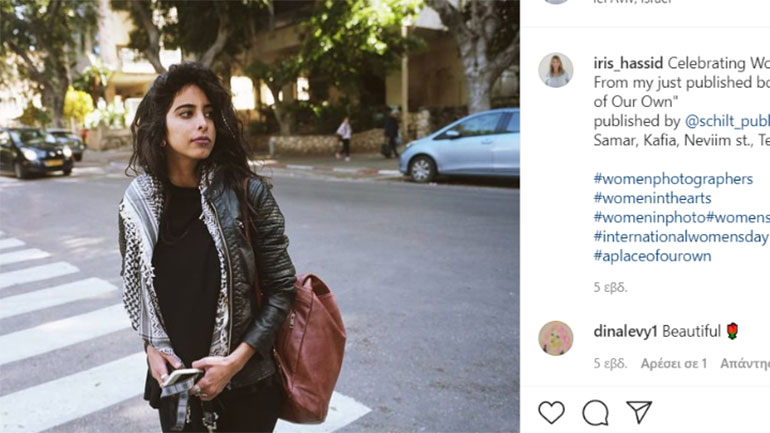Reply to dinalevy1's comment
Viewport: 770px width, 433px height.
click(745, 364)
